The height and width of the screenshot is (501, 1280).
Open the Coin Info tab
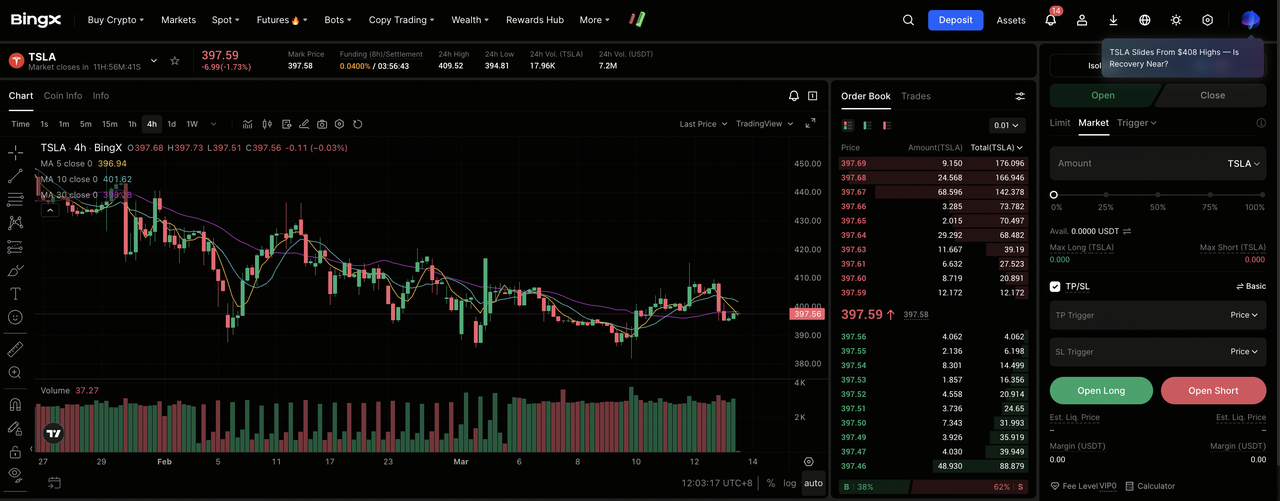(x=63, y=96)
